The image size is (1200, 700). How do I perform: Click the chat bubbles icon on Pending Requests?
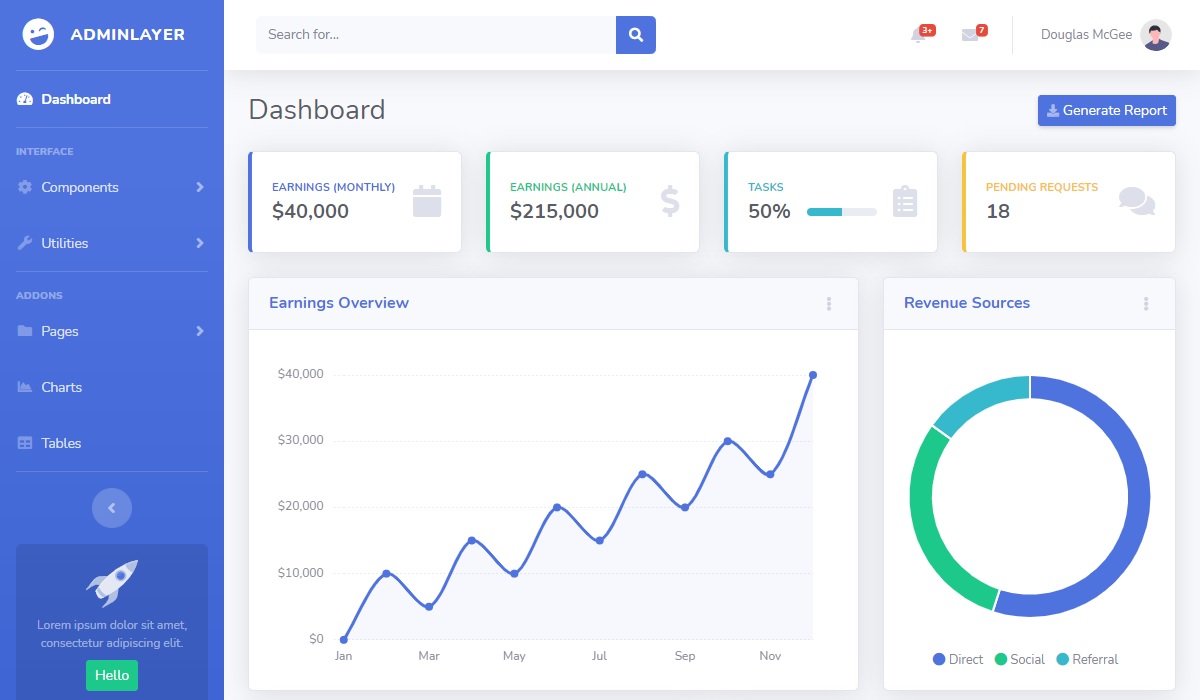[x=1137, y=201]
